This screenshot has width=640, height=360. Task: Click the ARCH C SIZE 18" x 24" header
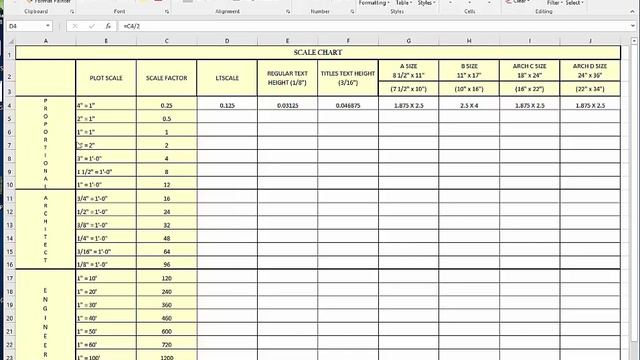pos(530,71)
